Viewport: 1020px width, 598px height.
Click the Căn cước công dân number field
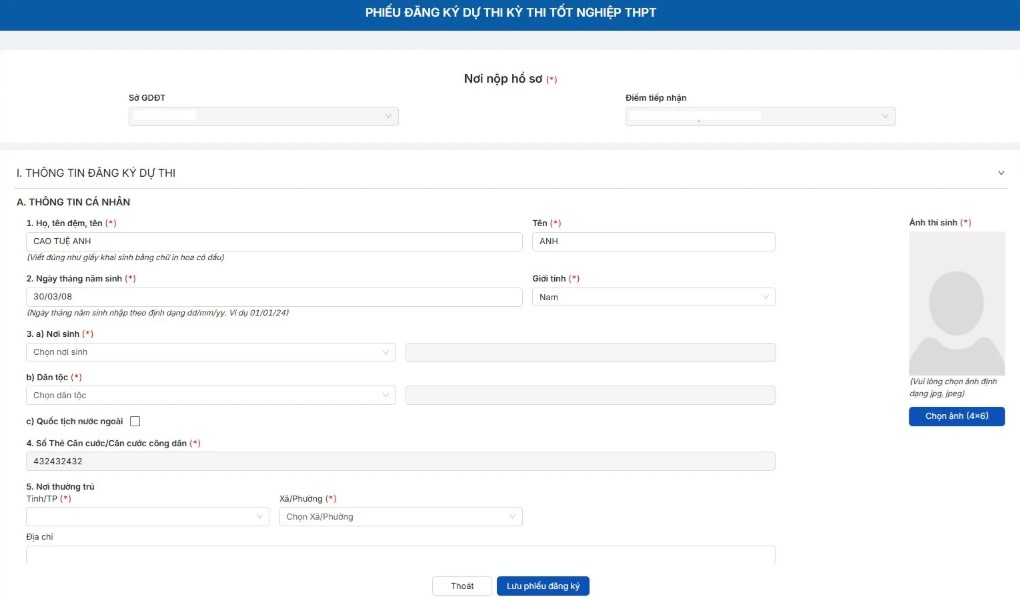[x=400, y=461]
